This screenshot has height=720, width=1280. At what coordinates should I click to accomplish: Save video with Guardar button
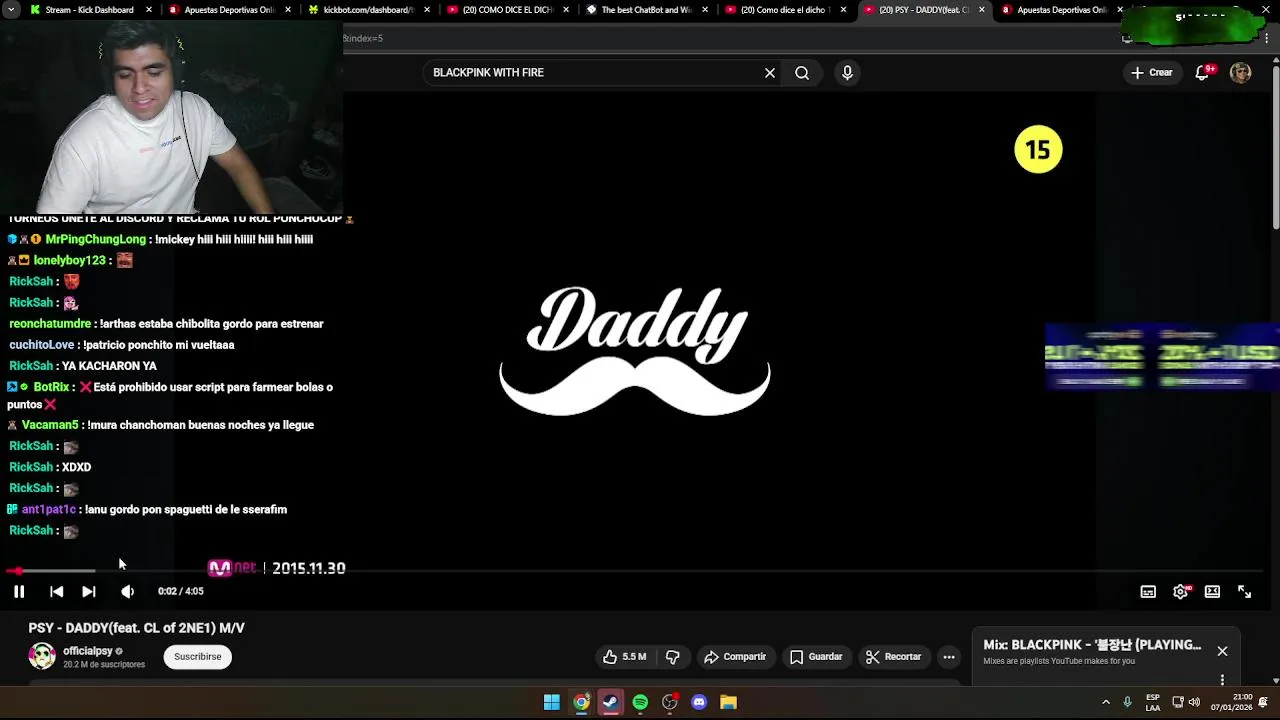[x=816, y=657]
